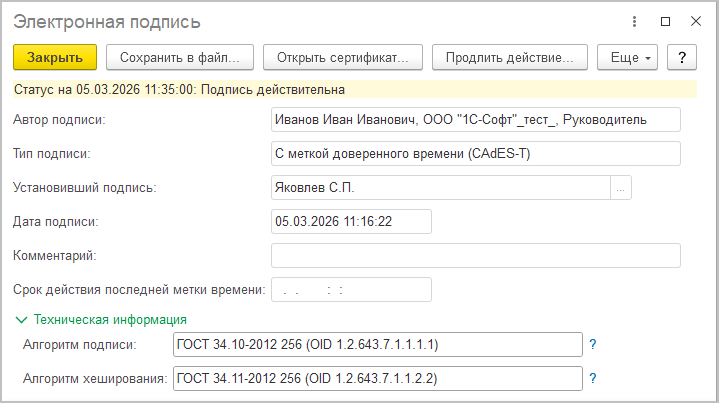Screen dimensions: 719x403
Task: Click help icon beside Алгоритм хеширования
Action: [x=592, y=379]
